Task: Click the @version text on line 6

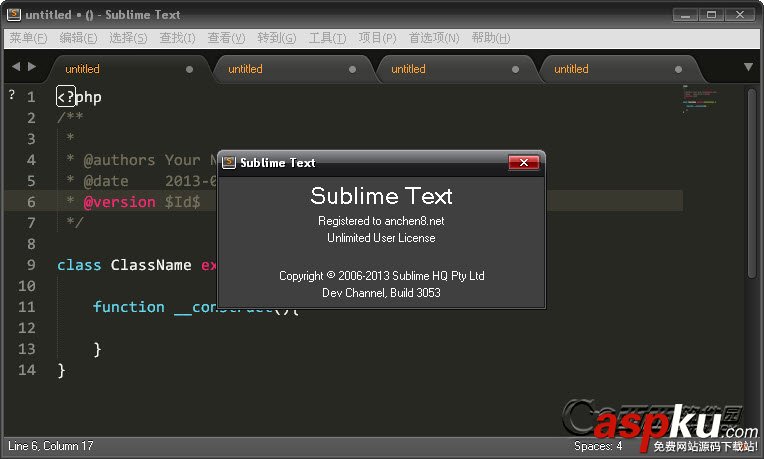Action: pyautogui.click(x=119, y=202)
